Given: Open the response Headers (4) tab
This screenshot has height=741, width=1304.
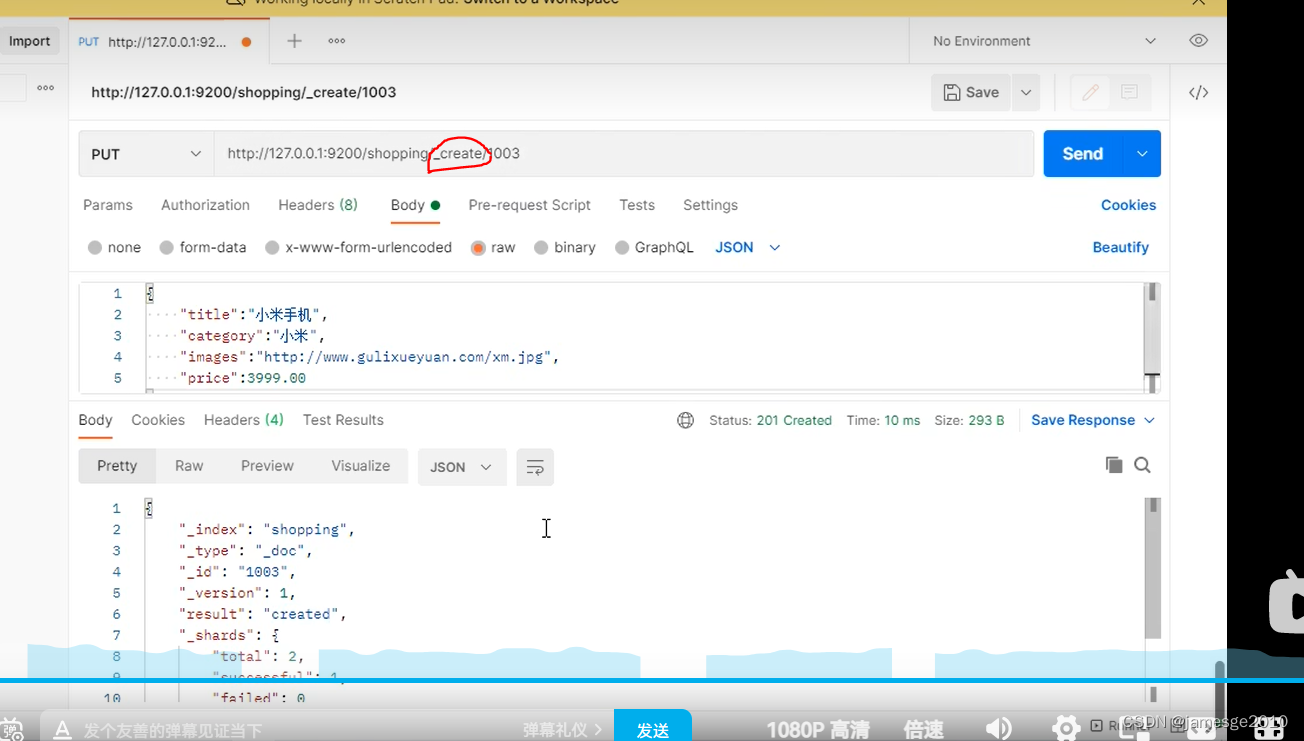Looking at the screenshot, I should 244,420.
